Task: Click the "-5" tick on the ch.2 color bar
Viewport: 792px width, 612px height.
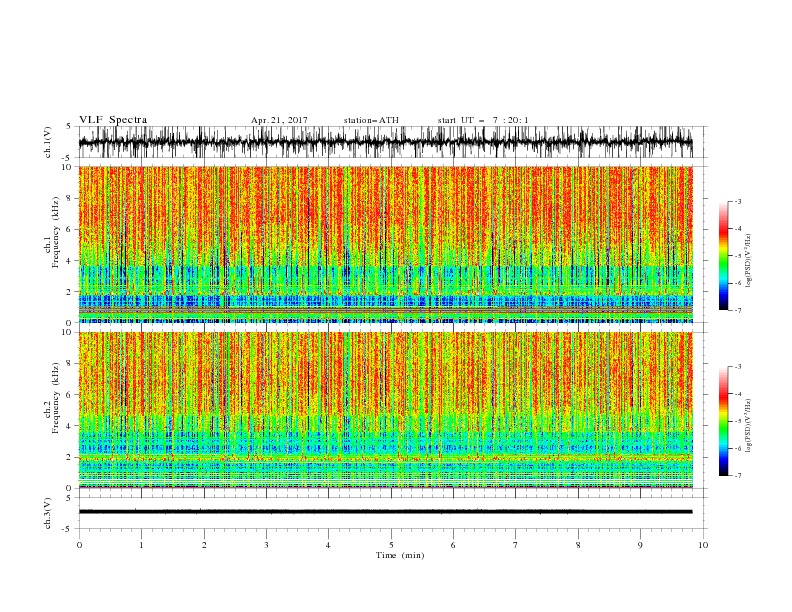Action: pos(737,421)
